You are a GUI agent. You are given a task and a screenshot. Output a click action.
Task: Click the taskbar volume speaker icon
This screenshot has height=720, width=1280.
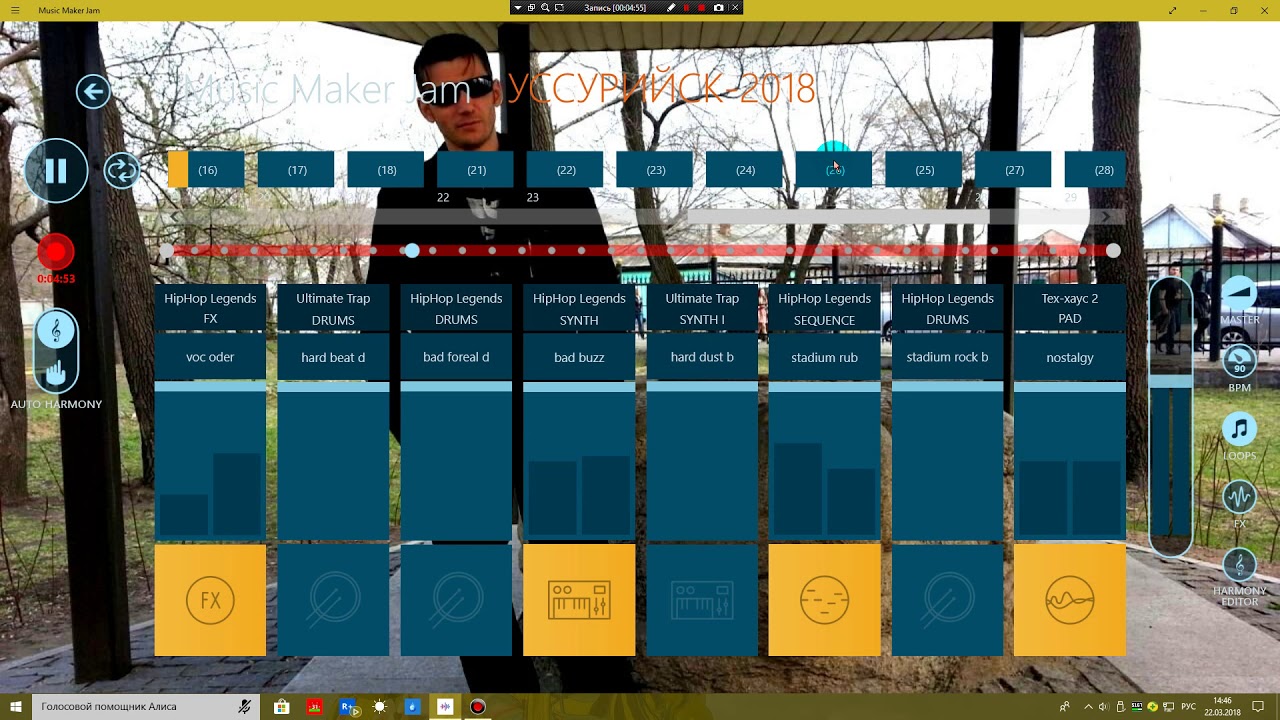point(1102,707)
